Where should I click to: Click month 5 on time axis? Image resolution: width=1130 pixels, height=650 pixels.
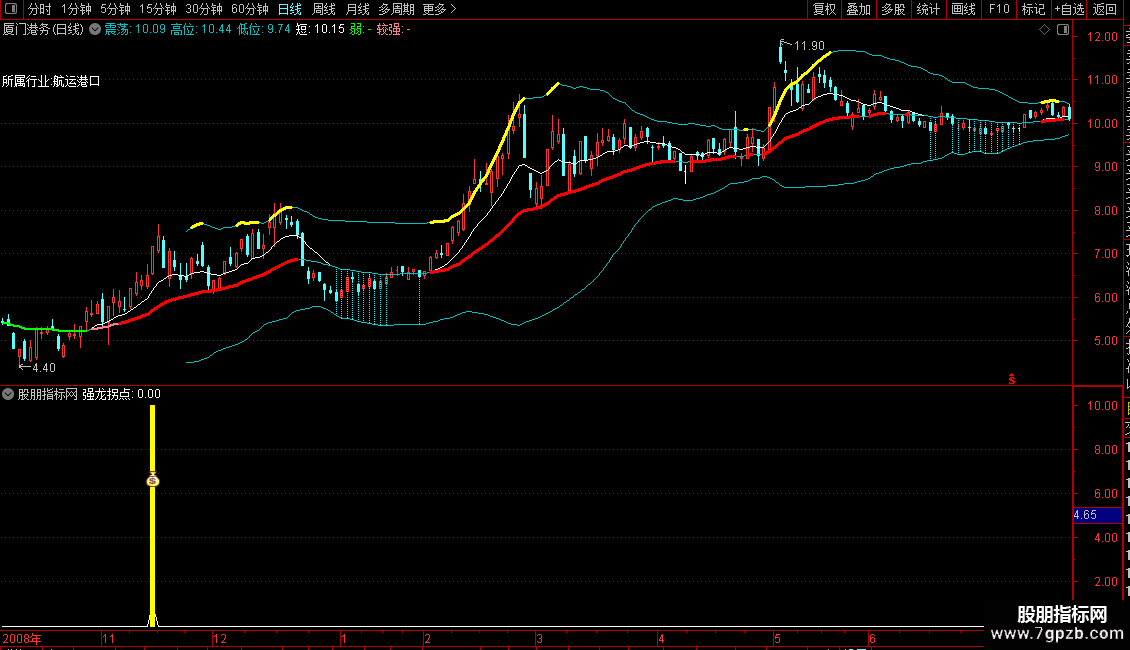[x=778, y=638]
